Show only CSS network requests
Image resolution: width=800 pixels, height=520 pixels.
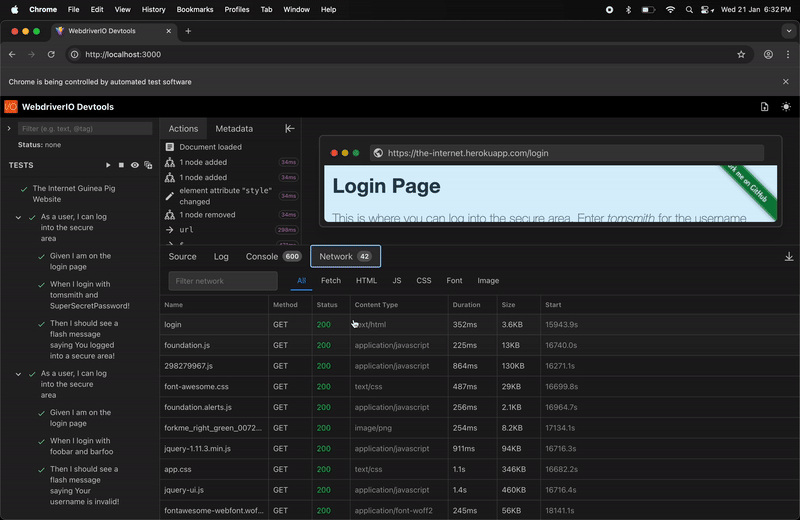[x=423, y=281]
